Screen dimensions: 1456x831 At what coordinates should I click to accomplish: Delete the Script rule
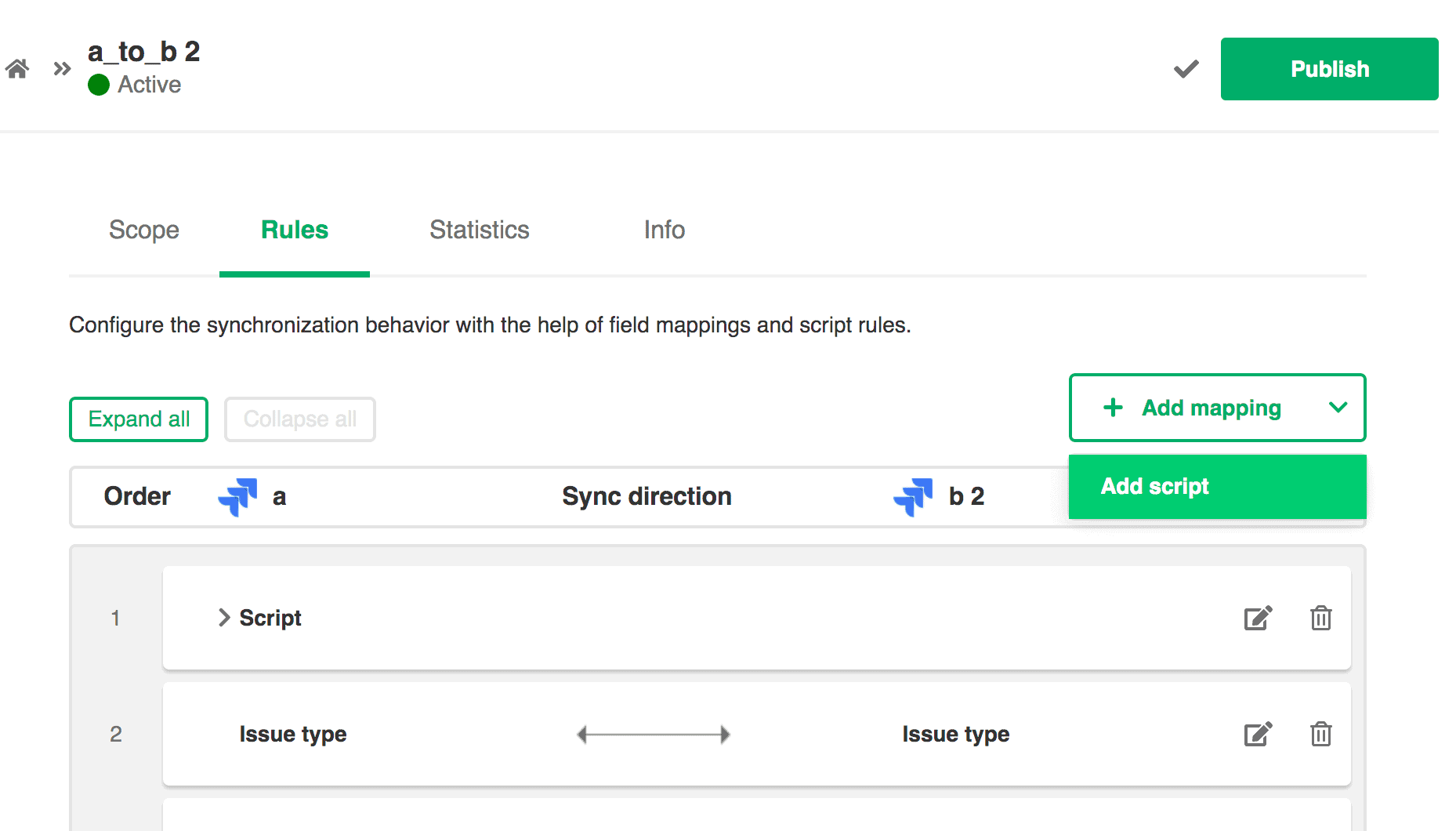point(1320,618)
